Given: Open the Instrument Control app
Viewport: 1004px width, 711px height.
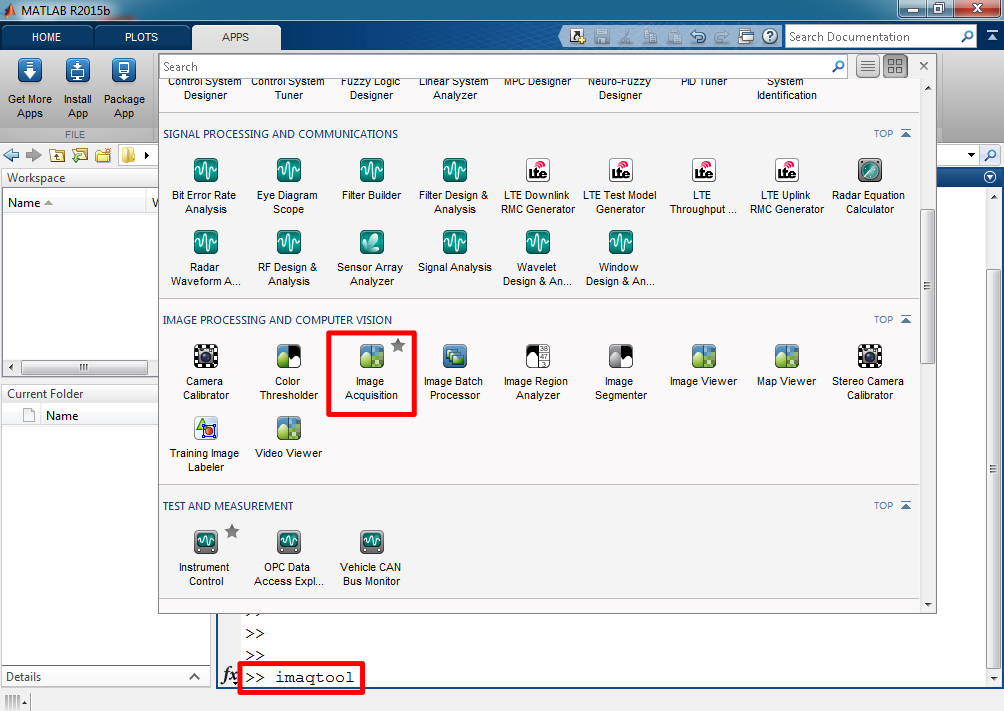Looking at the screenshot, I should (205, 558).
